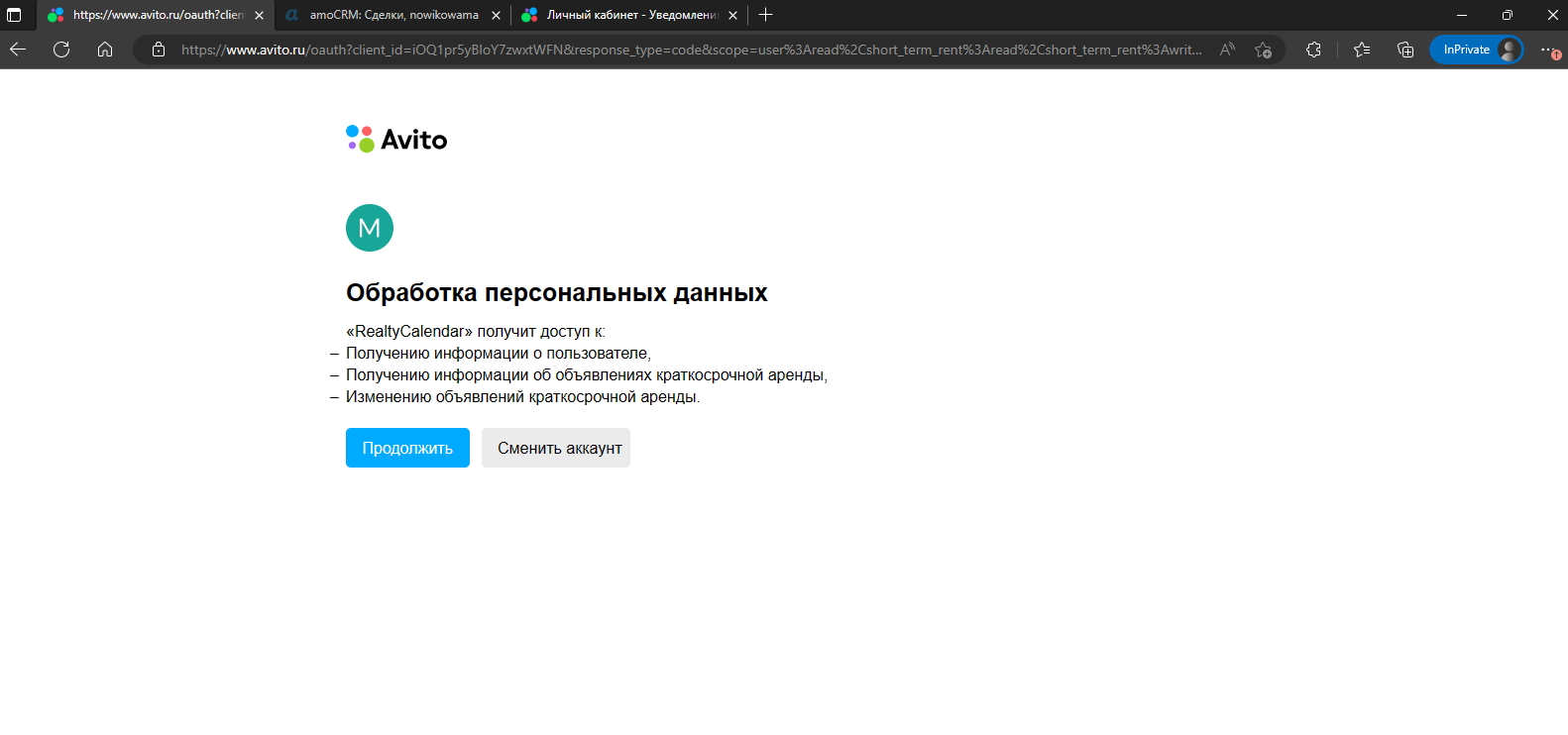The image size is (1568, 735).
Task: Click the line Получению информации о пользователе
Action: point(499,354)
